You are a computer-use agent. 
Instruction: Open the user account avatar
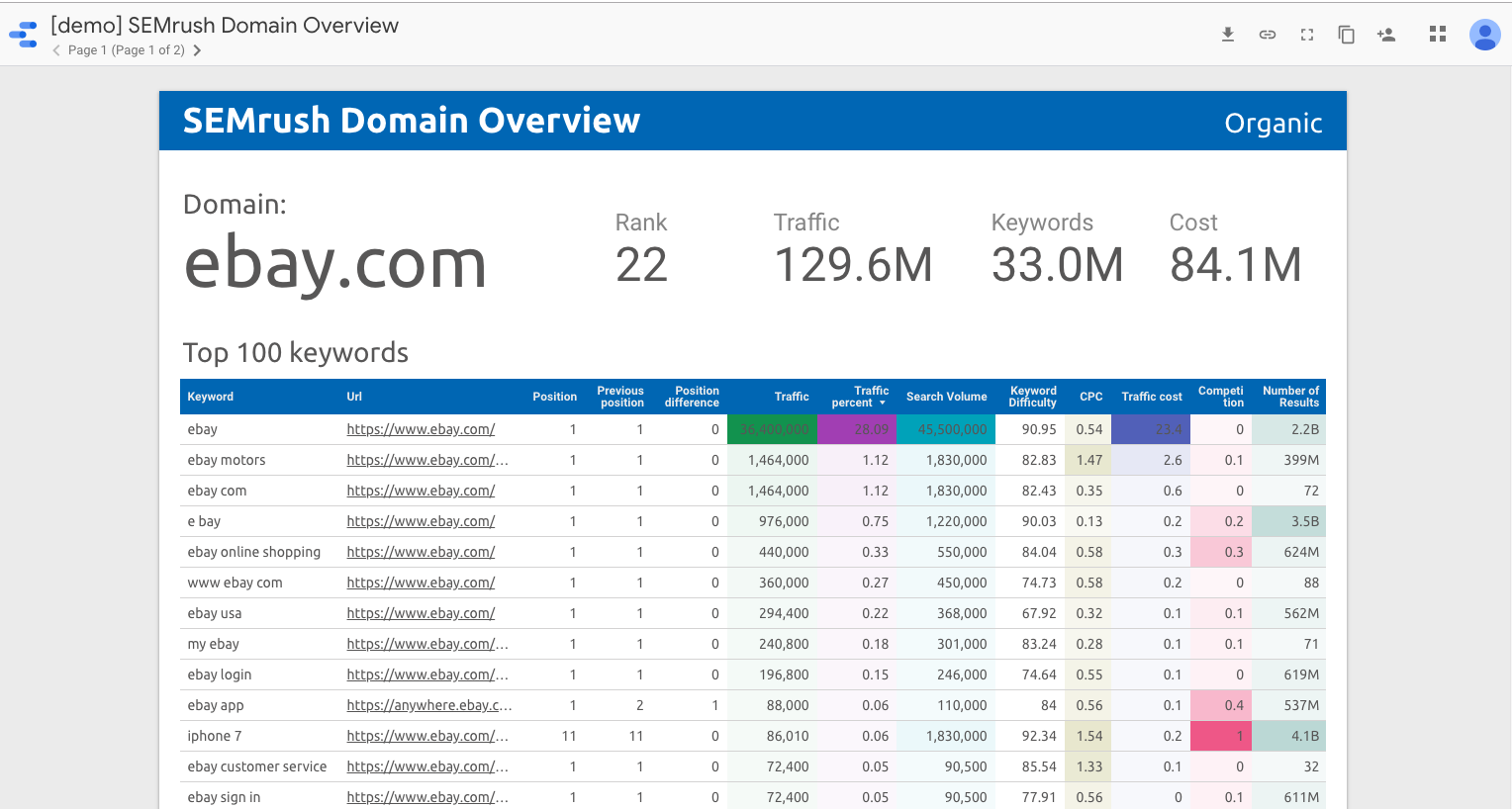1484,35
